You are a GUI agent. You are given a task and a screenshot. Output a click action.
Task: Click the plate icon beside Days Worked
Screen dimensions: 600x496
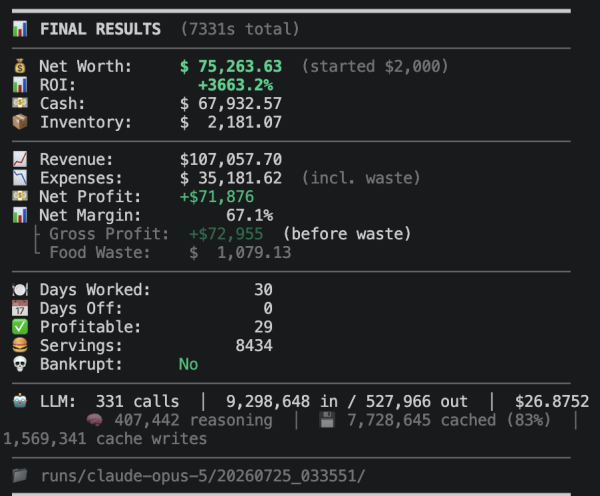coord(20,290)
